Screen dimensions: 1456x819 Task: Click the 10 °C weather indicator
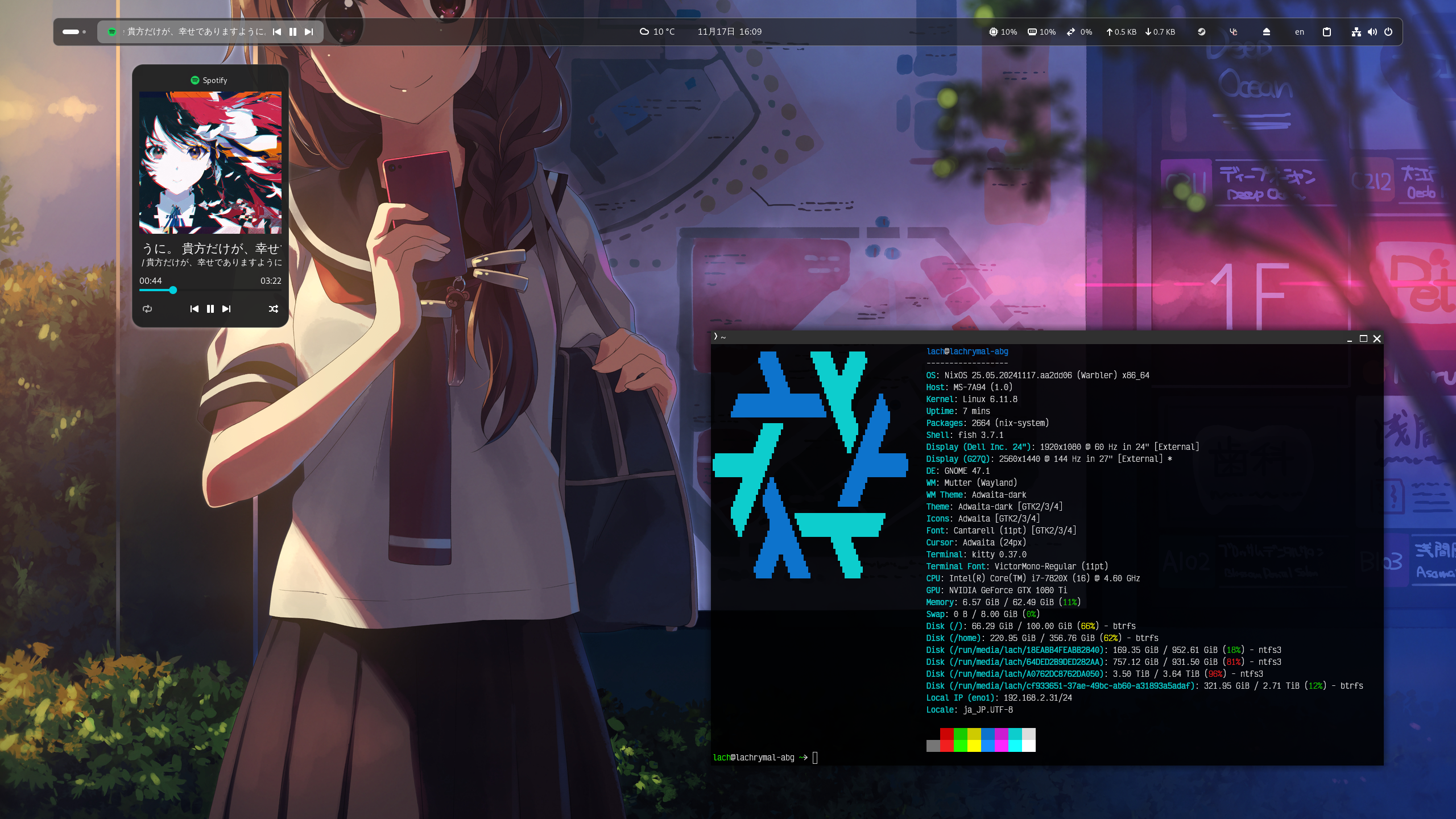(x=657, y=32)
